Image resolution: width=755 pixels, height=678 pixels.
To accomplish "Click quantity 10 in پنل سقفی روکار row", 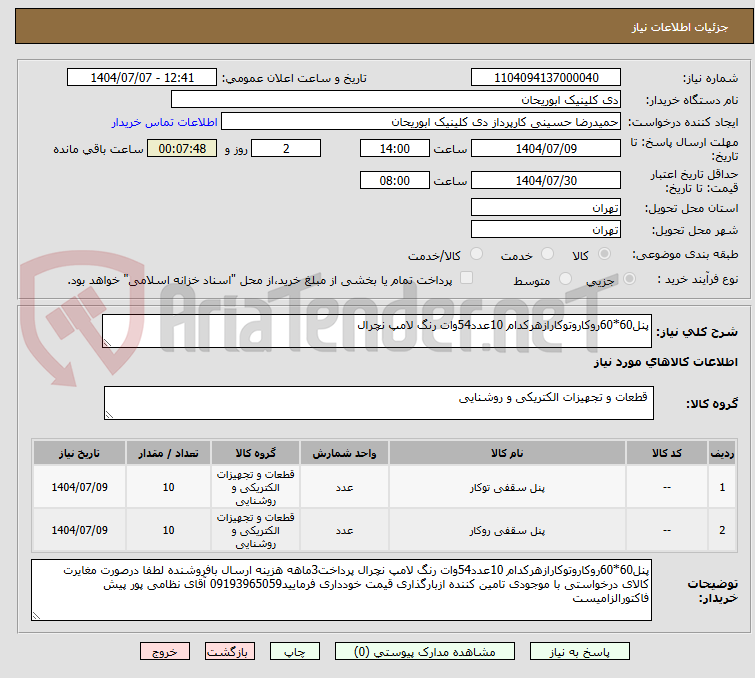I will [x=169, y=530].
